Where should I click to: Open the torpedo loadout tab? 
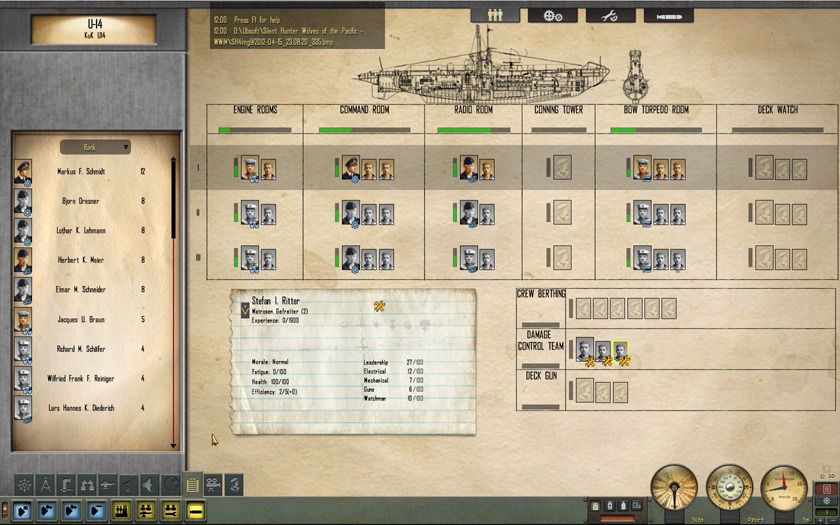point(669,15)
